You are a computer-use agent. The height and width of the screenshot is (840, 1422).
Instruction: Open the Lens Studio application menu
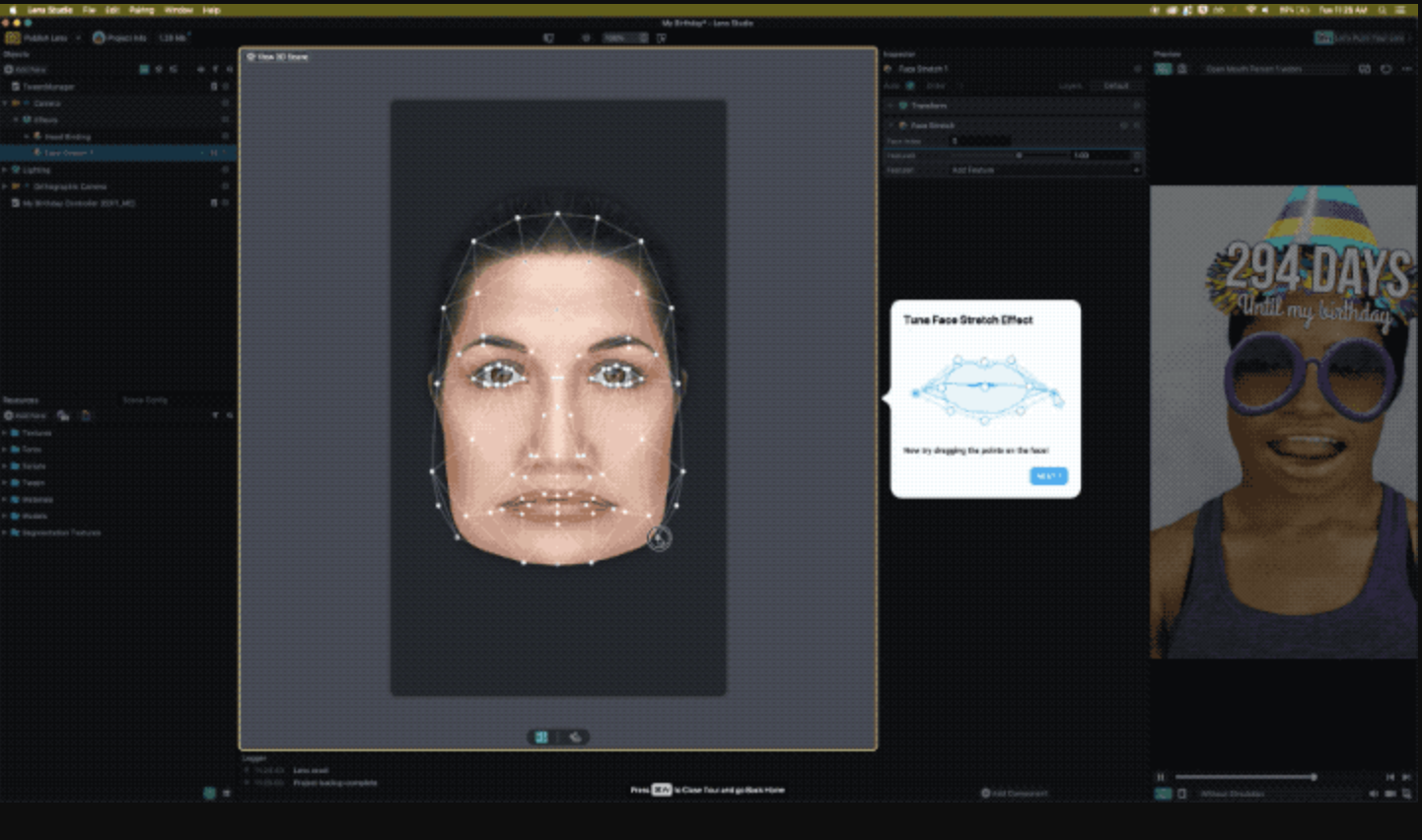coord(50,10)
